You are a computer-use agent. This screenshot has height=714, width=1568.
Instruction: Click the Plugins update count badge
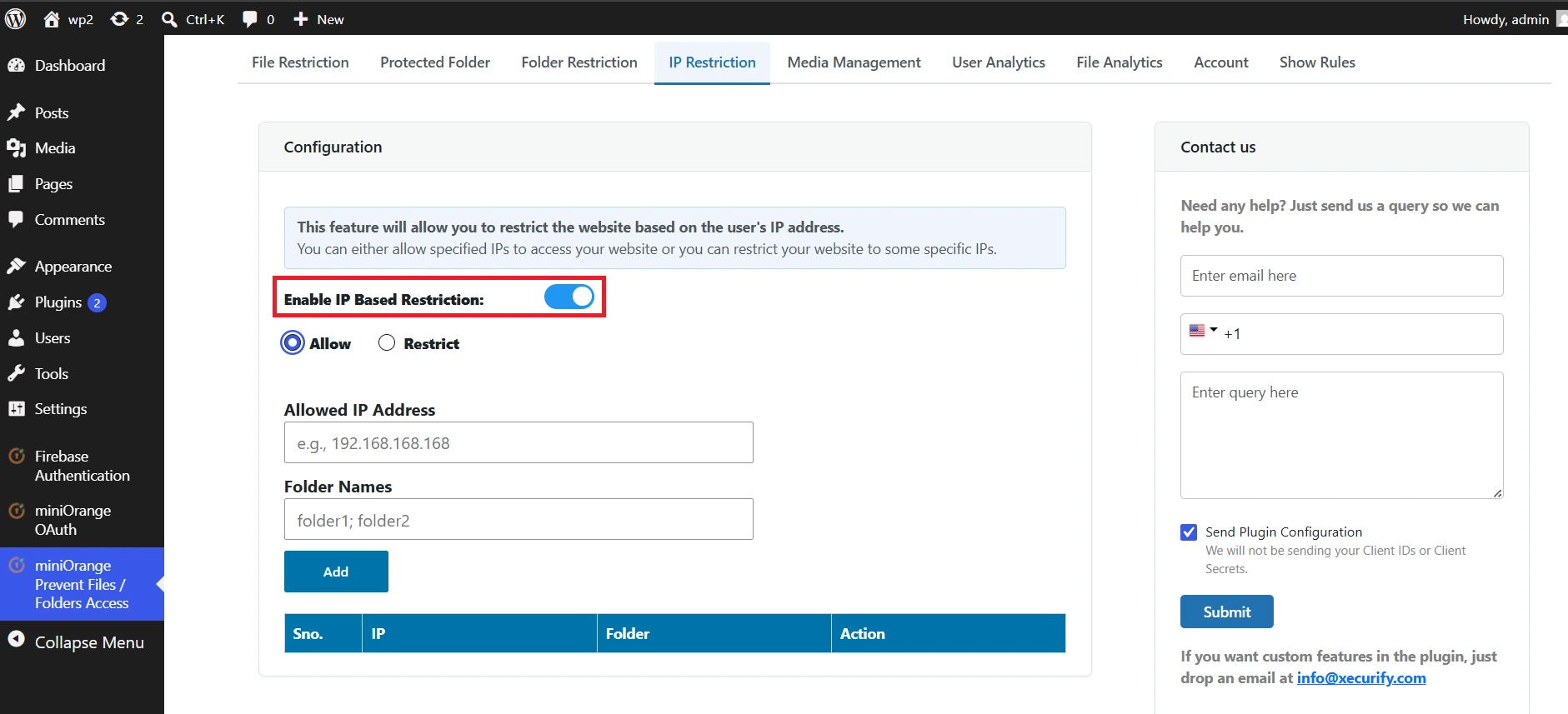tap(97, 302)
